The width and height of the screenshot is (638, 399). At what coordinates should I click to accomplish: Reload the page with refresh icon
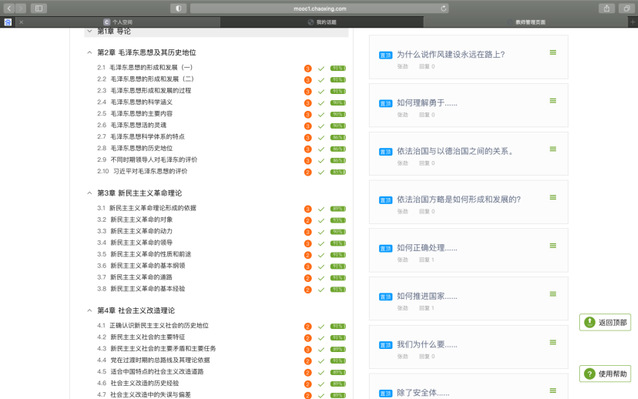[444, 8]
